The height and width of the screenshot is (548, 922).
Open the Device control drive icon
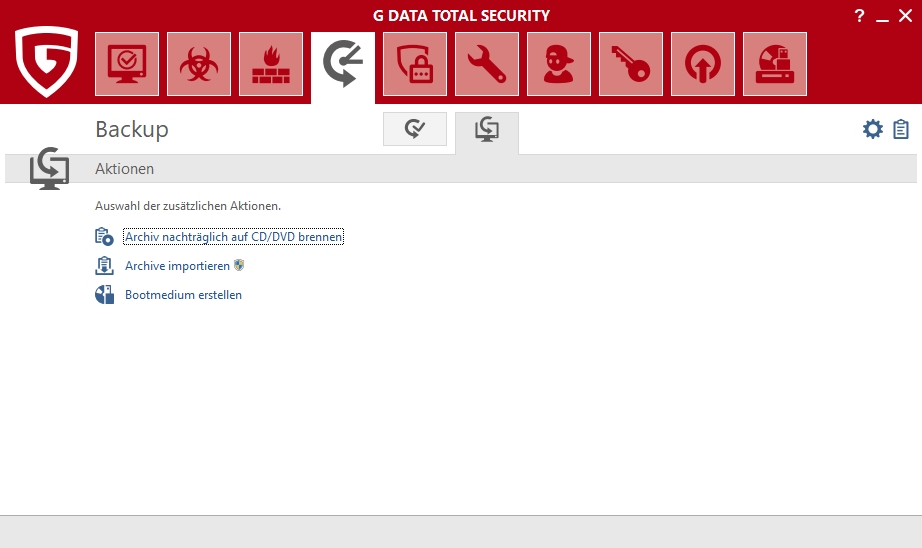tap(775, 64)
